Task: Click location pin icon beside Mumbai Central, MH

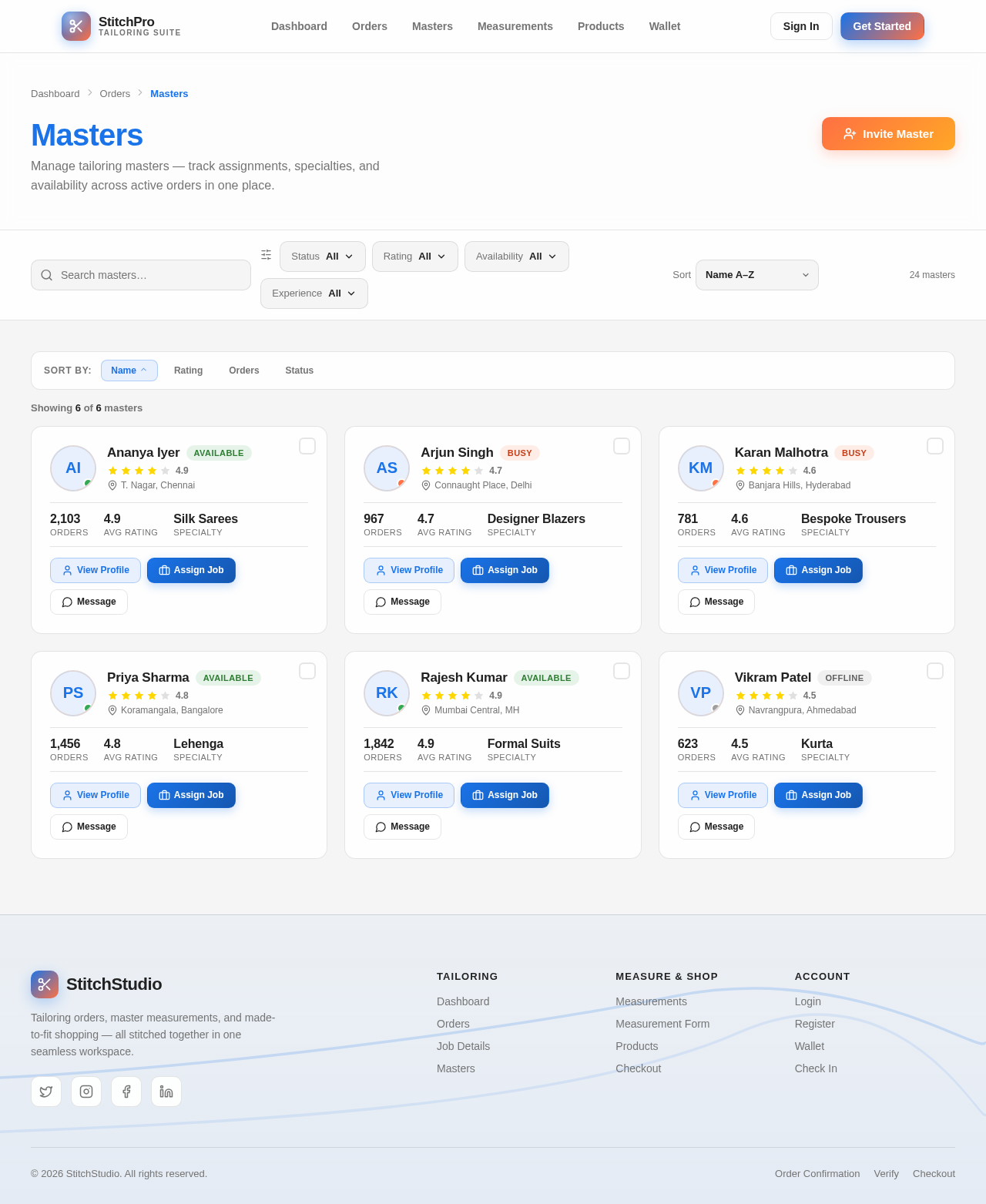Action: tap(426, 710)
